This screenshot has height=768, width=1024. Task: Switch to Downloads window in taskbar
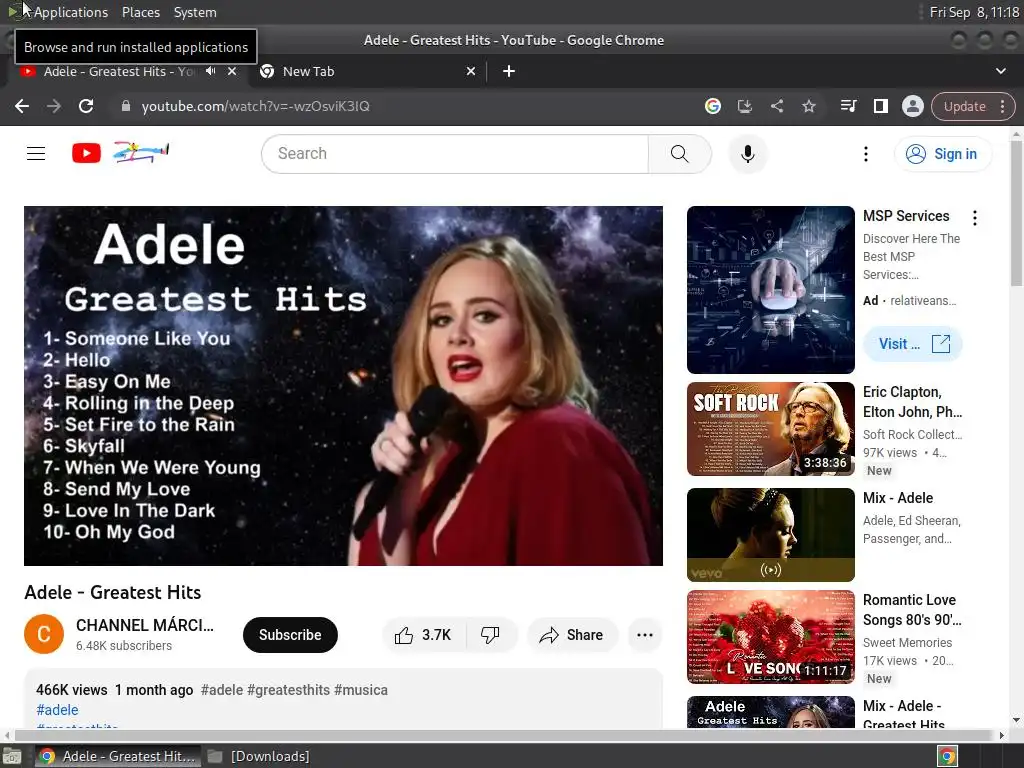click(x=259, y=756)
